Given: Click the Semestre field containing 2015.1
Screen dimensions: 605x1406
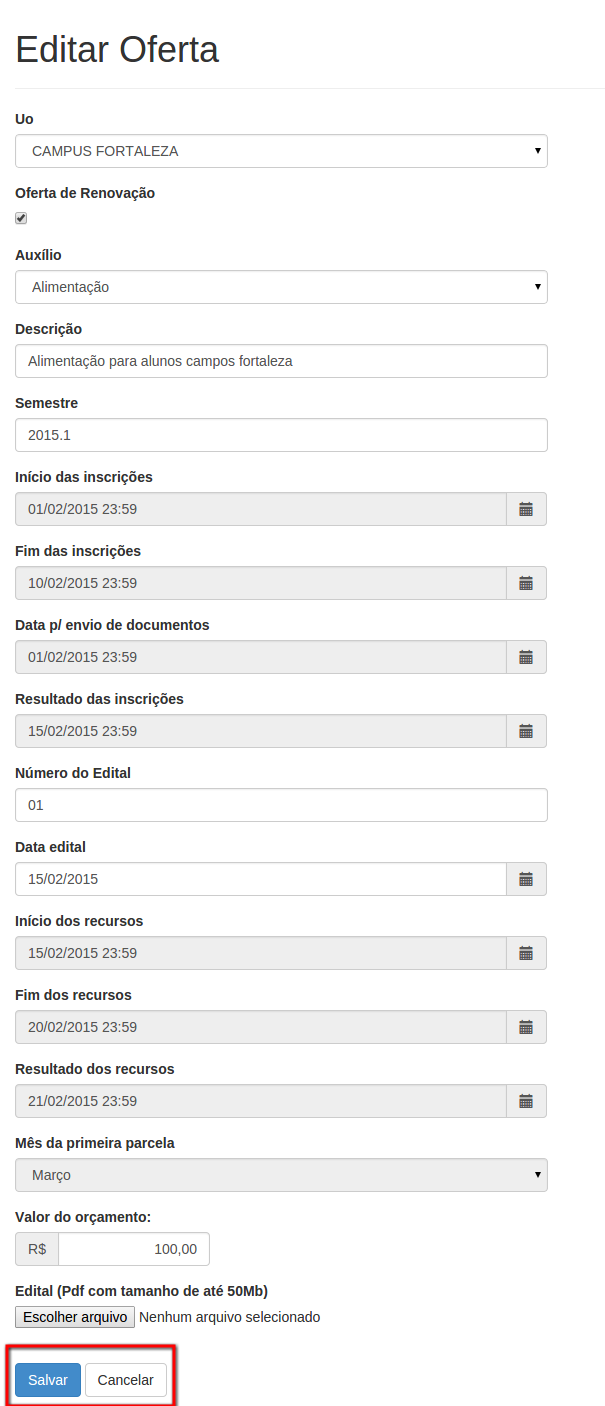Looking at the screenshot, I should point(281,435).
